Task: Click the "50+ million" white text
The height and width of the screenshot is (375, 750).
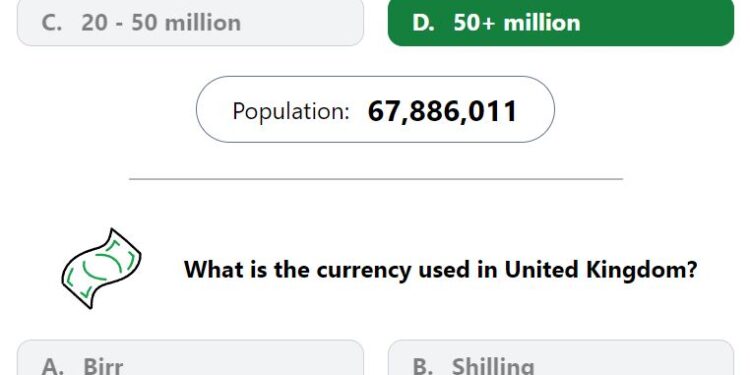Action: 517,23
